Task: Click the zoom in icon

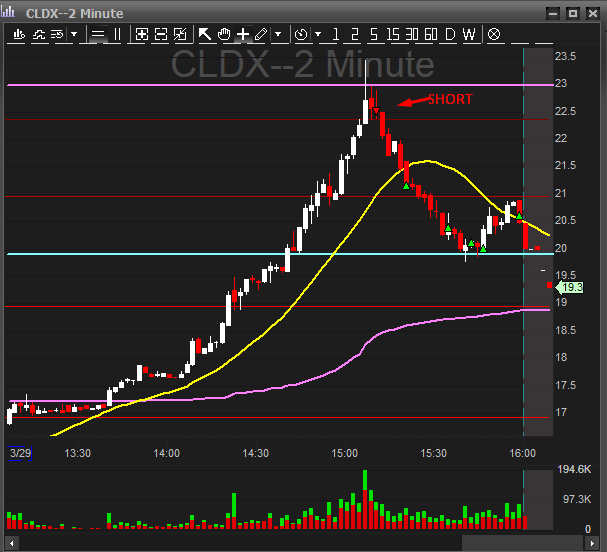Action: point(142,34)
